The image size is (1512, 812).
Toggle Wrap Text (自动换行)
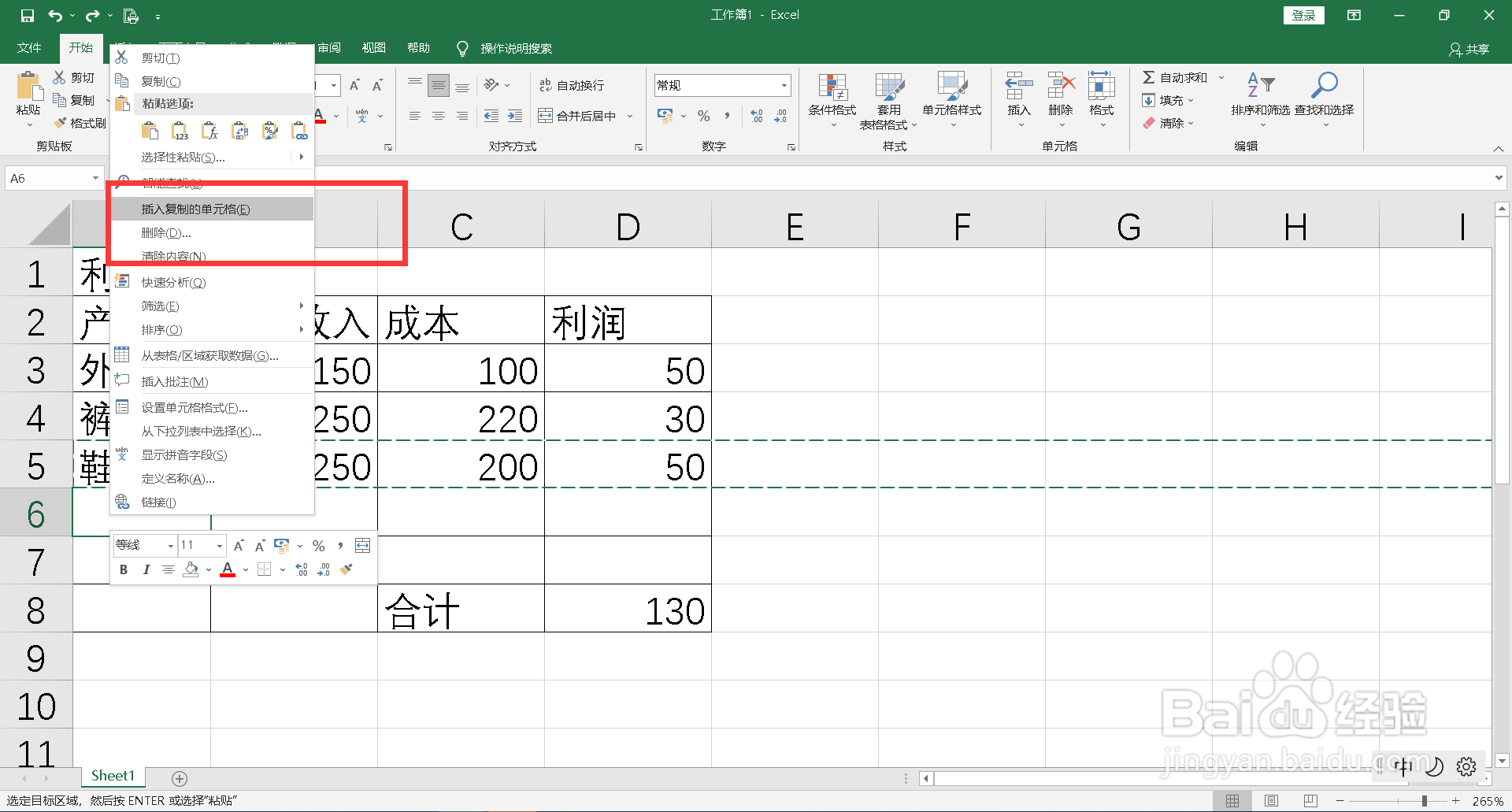tap(573, 84)
